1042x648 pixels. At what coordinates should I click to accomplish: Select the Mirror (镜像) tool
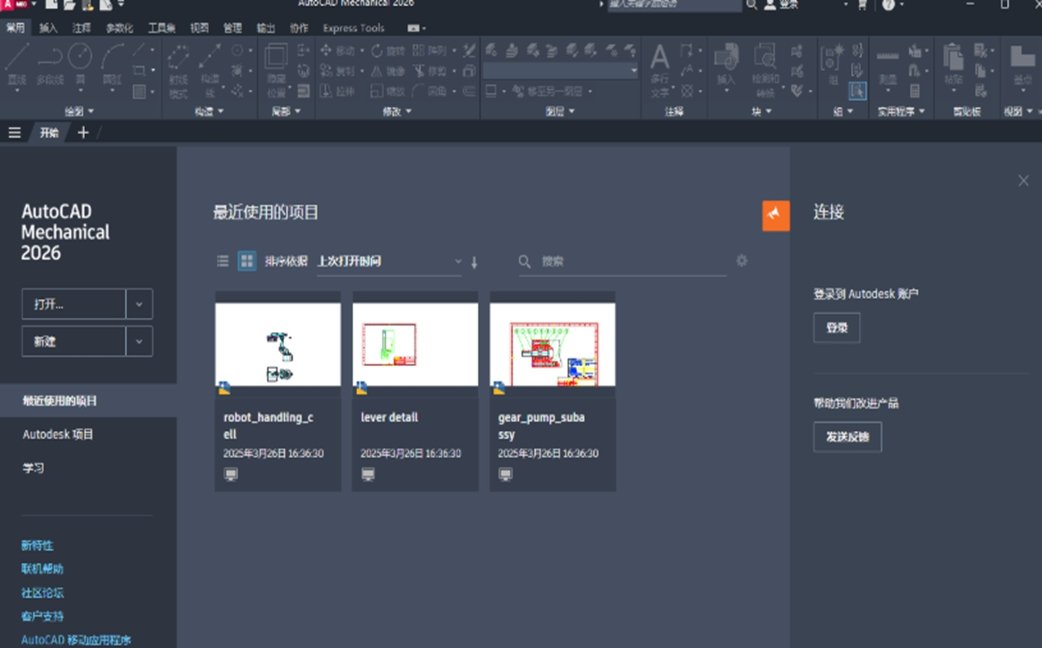pos(387,70)
